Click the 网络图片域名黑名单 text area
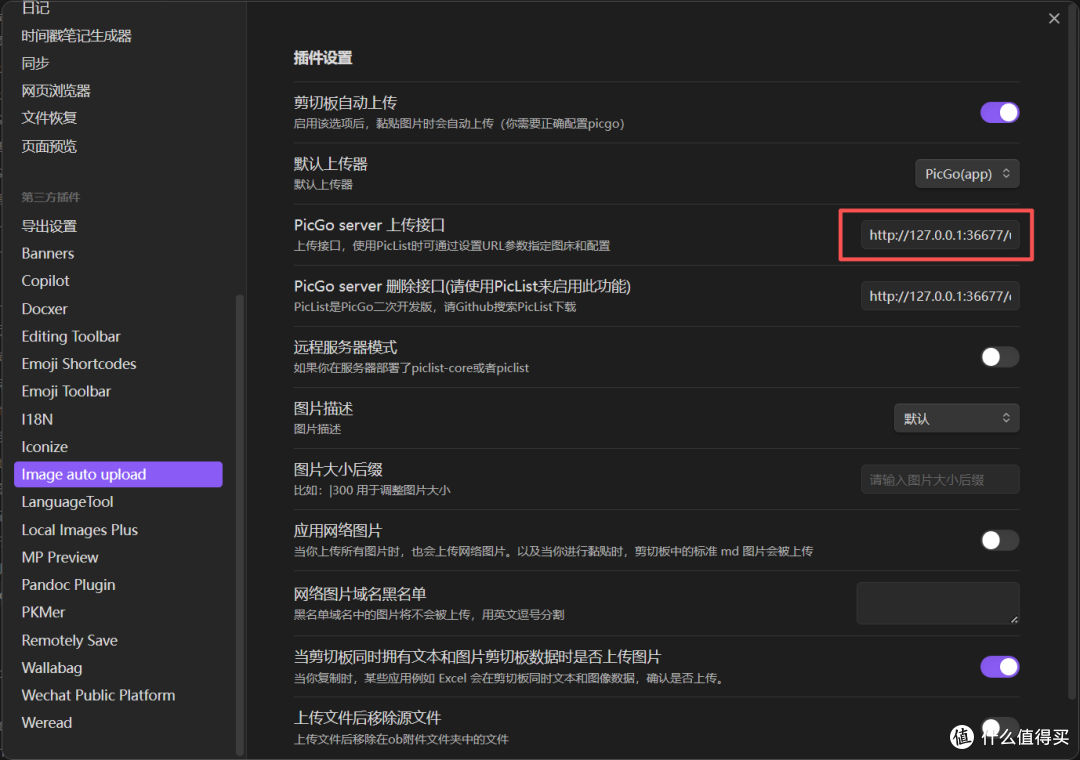 point(937,604)
